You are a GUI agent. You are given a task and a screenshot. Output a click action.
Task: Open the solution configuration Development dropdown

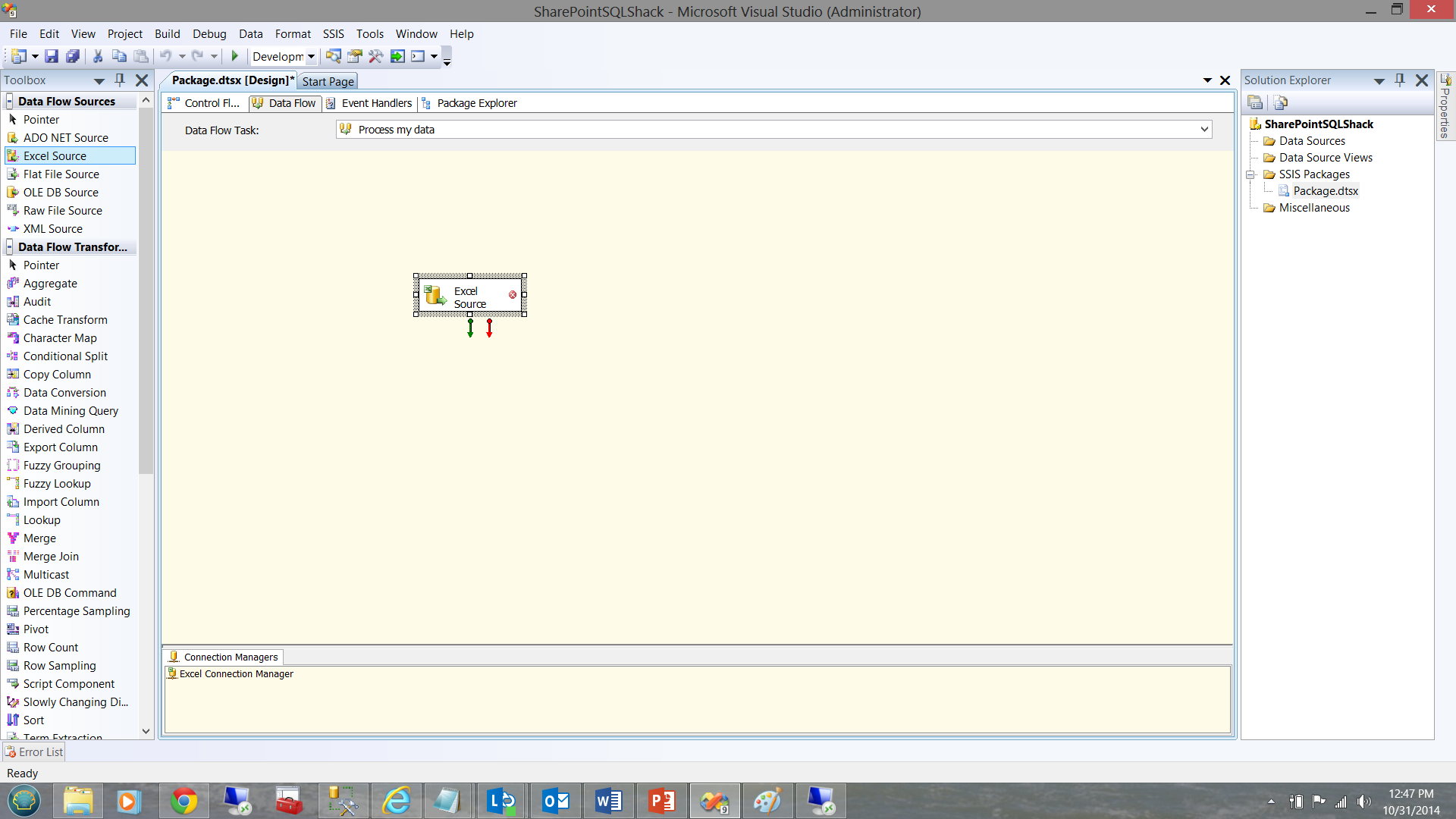point(311,56)
